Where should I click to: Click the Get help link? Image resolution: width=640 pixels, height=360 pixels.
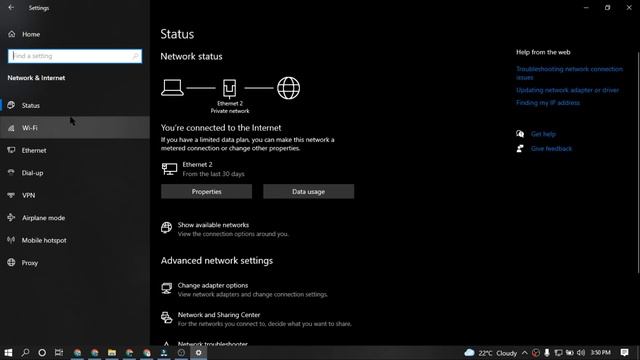[x=543, y=134]
